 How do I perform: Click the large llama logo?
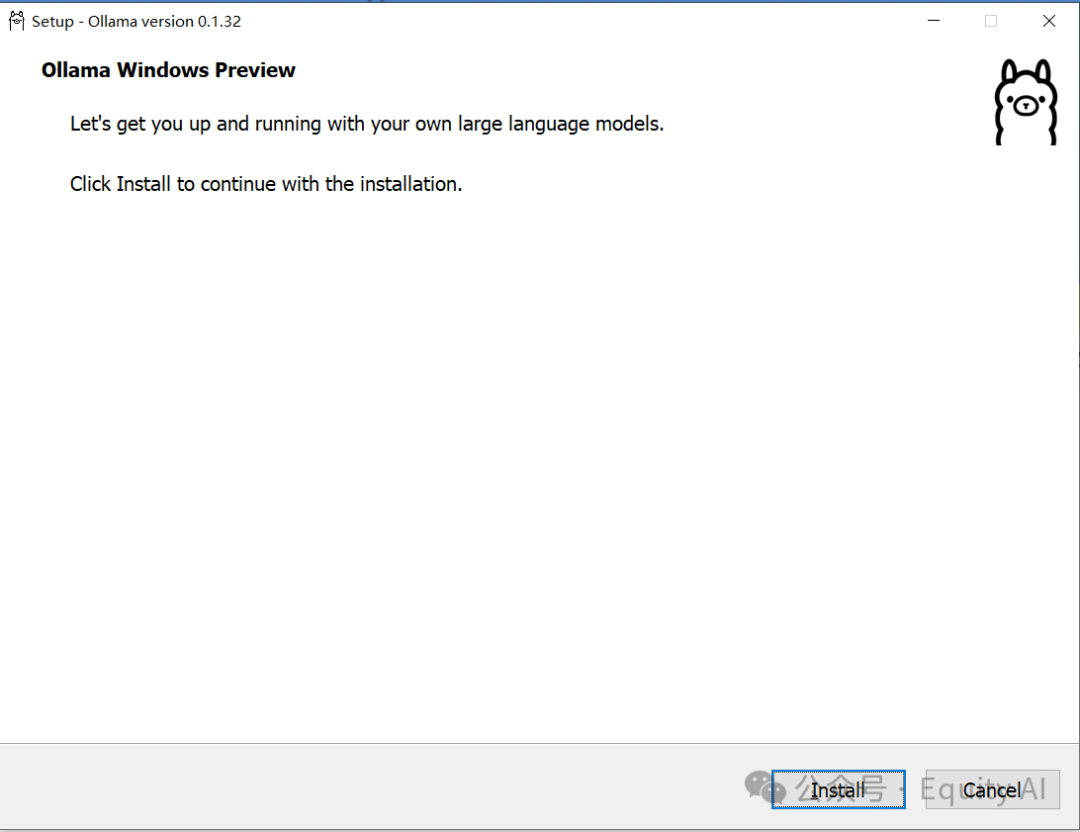pos(1025,102)
